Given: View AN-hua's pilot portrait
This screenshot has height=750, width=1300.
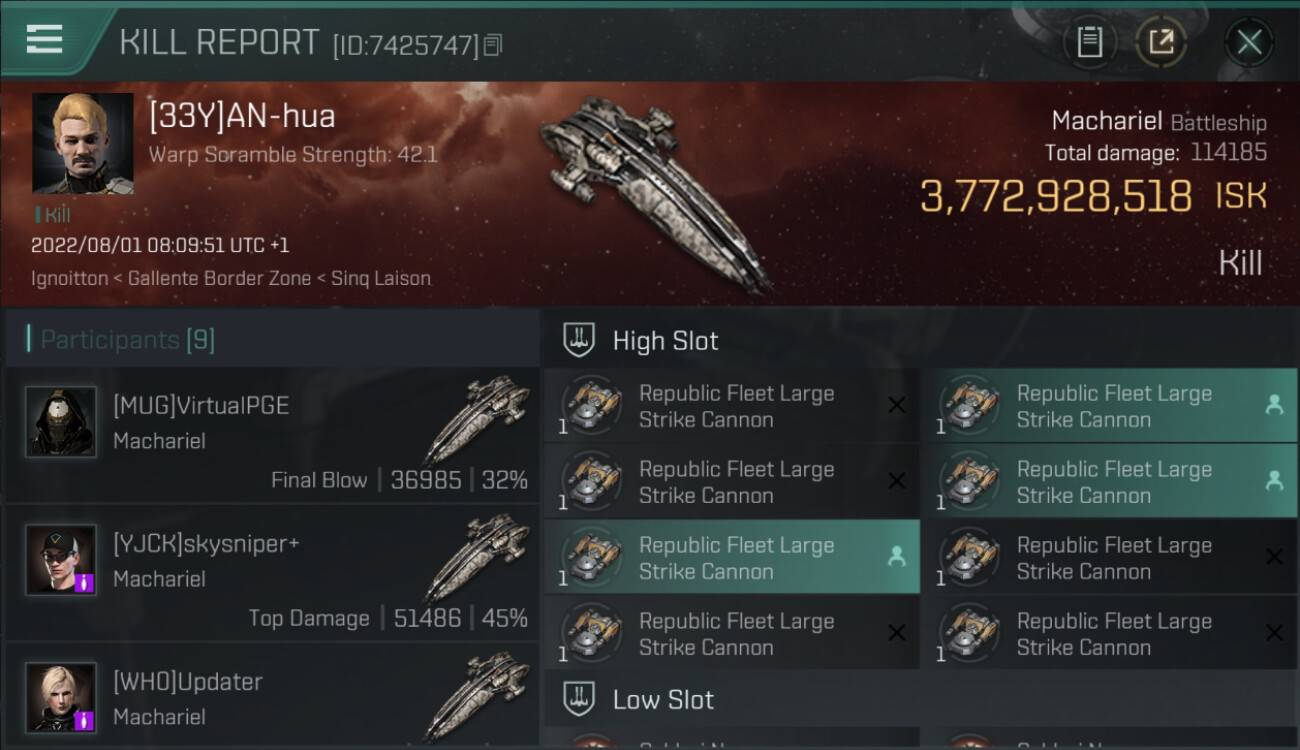Looking at the screenshot, I should [x=82, y=143].
